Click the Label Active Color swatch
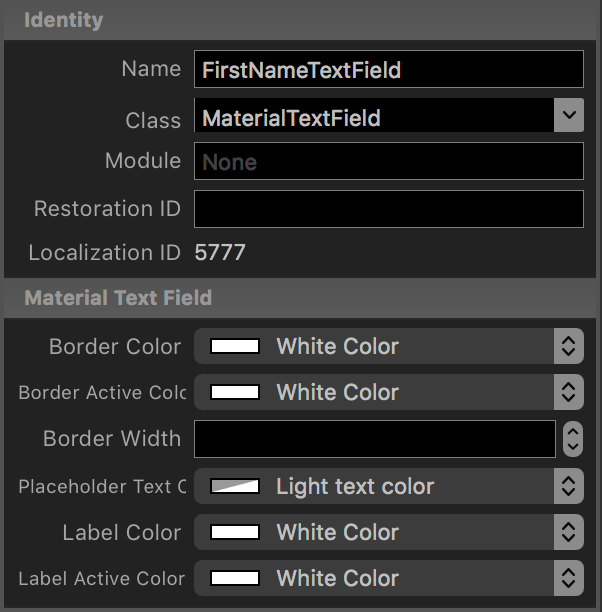The width and height of the screenshot is (602, 612). point(235,579)
